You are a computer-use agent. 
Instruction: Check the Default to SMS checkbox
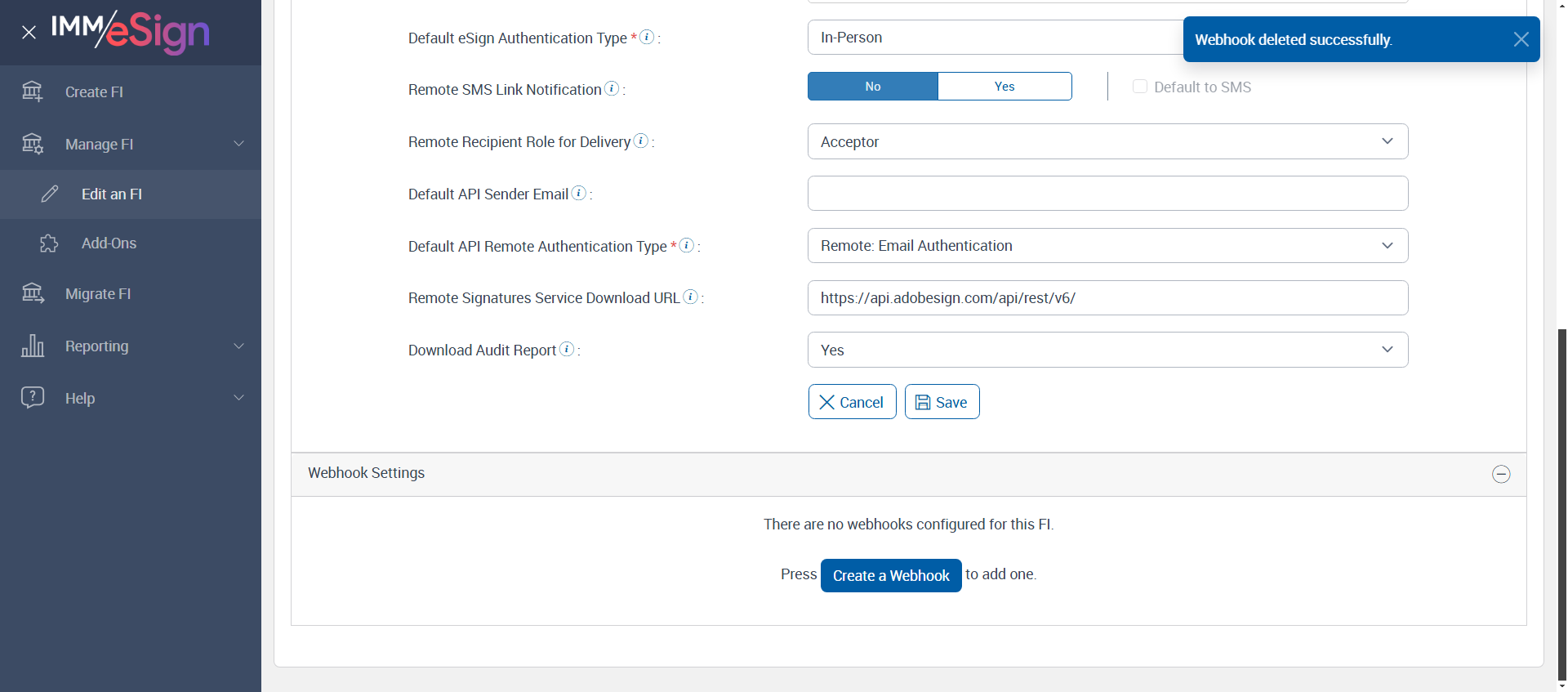coord(1140,87)
